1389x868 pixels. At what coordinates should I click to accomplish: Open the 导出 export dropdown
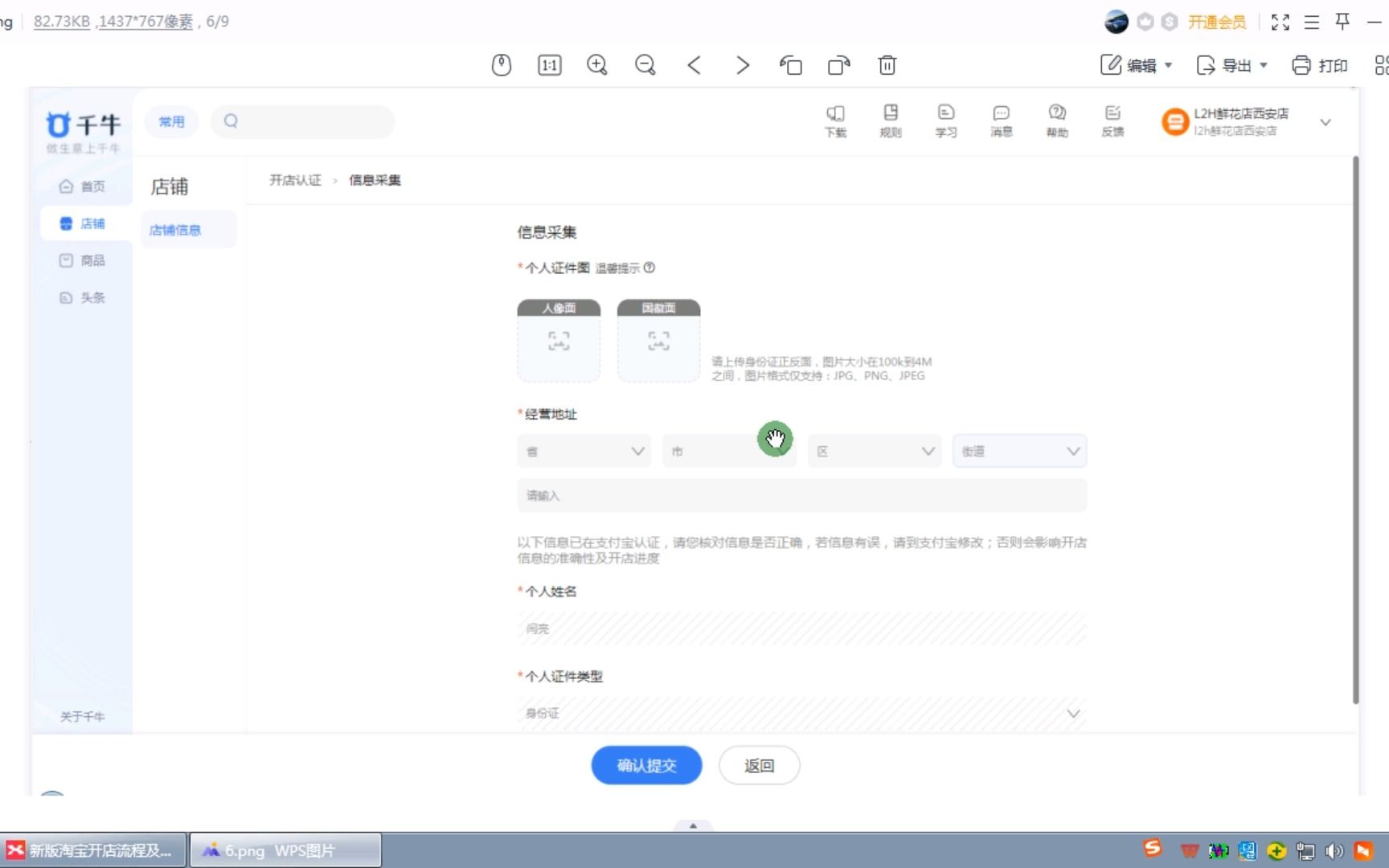click(1231, 65)
